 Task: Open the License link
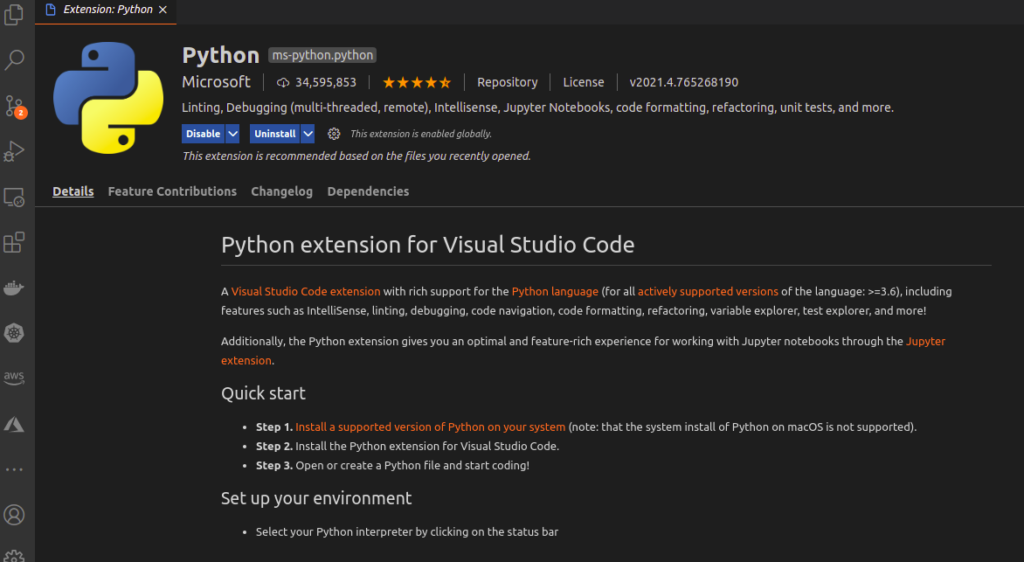point(583,82)
